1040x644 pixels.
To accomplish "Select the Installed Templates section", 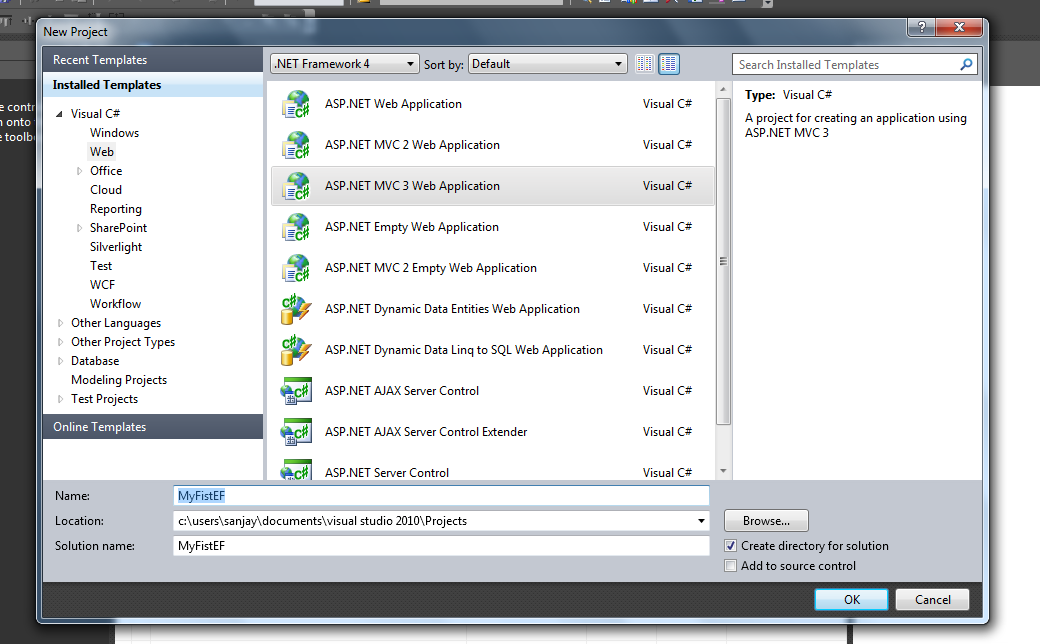I will click(153, 85).
